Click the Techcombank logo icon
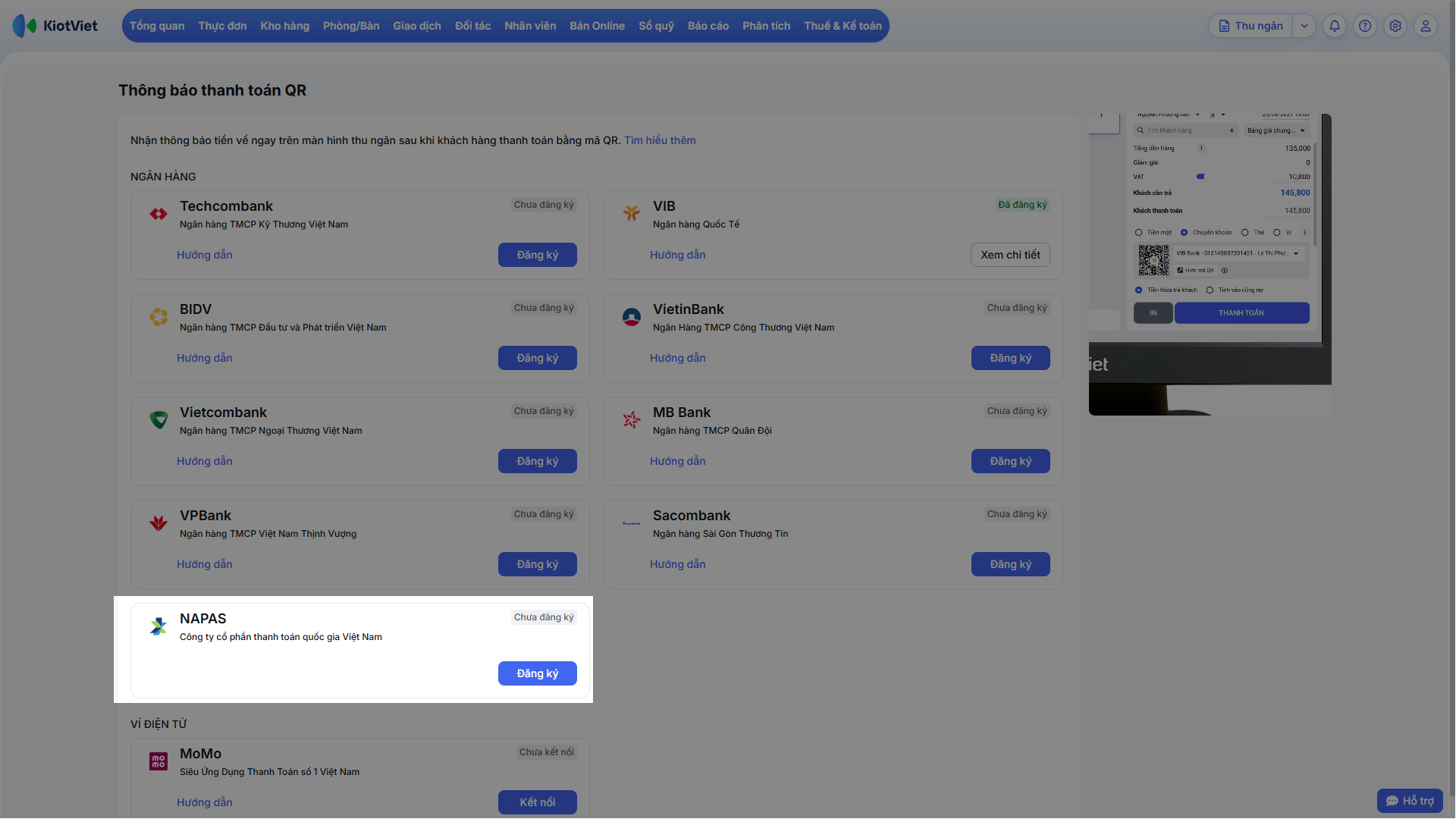This screenshot has height=819, width=1456. tap(158, 214)
